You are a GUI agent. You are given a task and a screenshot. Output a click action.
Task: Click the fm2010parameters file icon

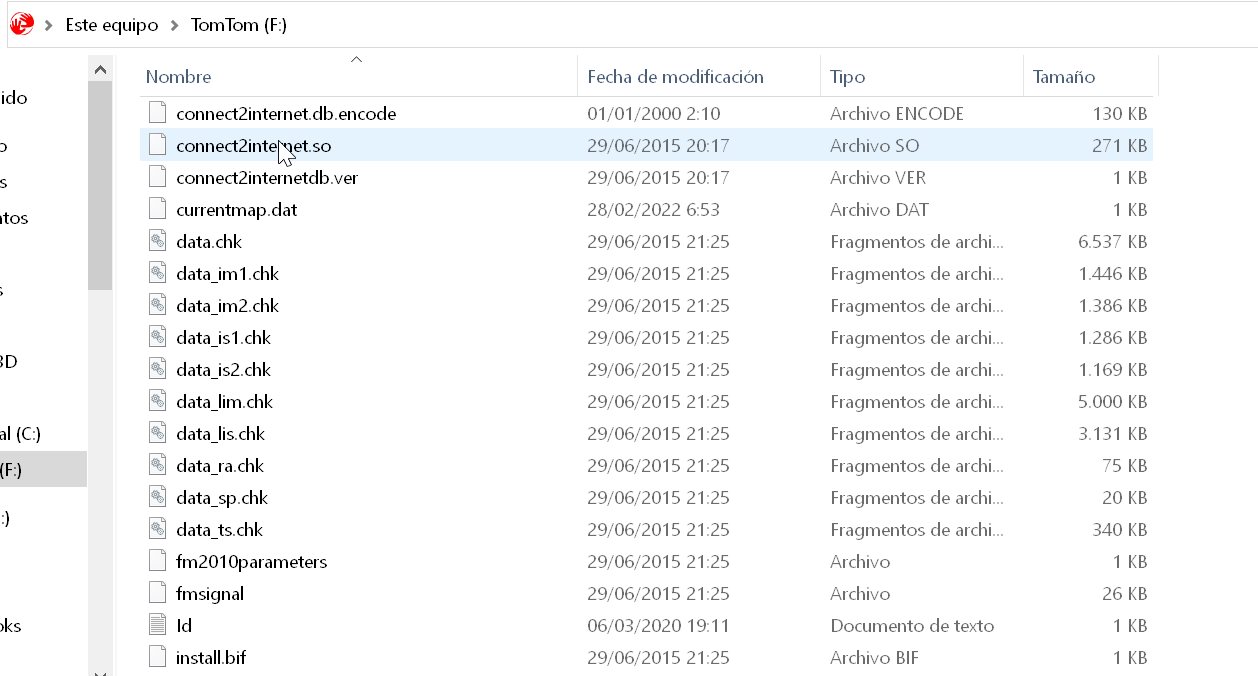click(155, 561)
